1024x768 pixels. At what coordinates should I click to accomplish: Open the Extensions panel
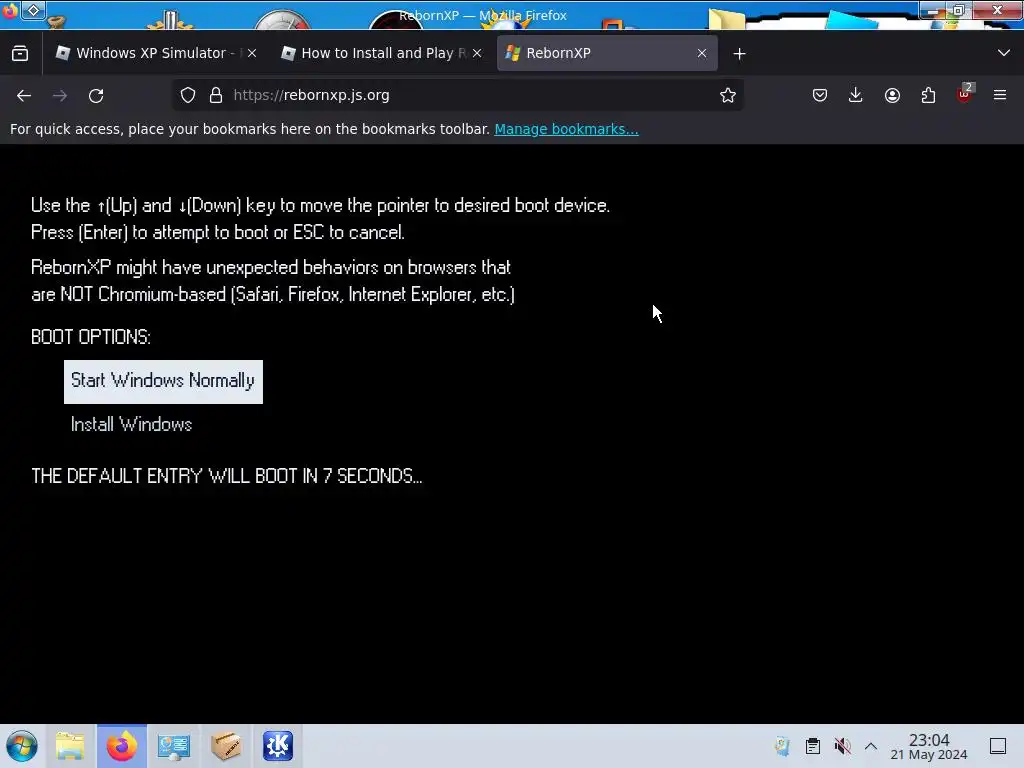click(928, 95)
